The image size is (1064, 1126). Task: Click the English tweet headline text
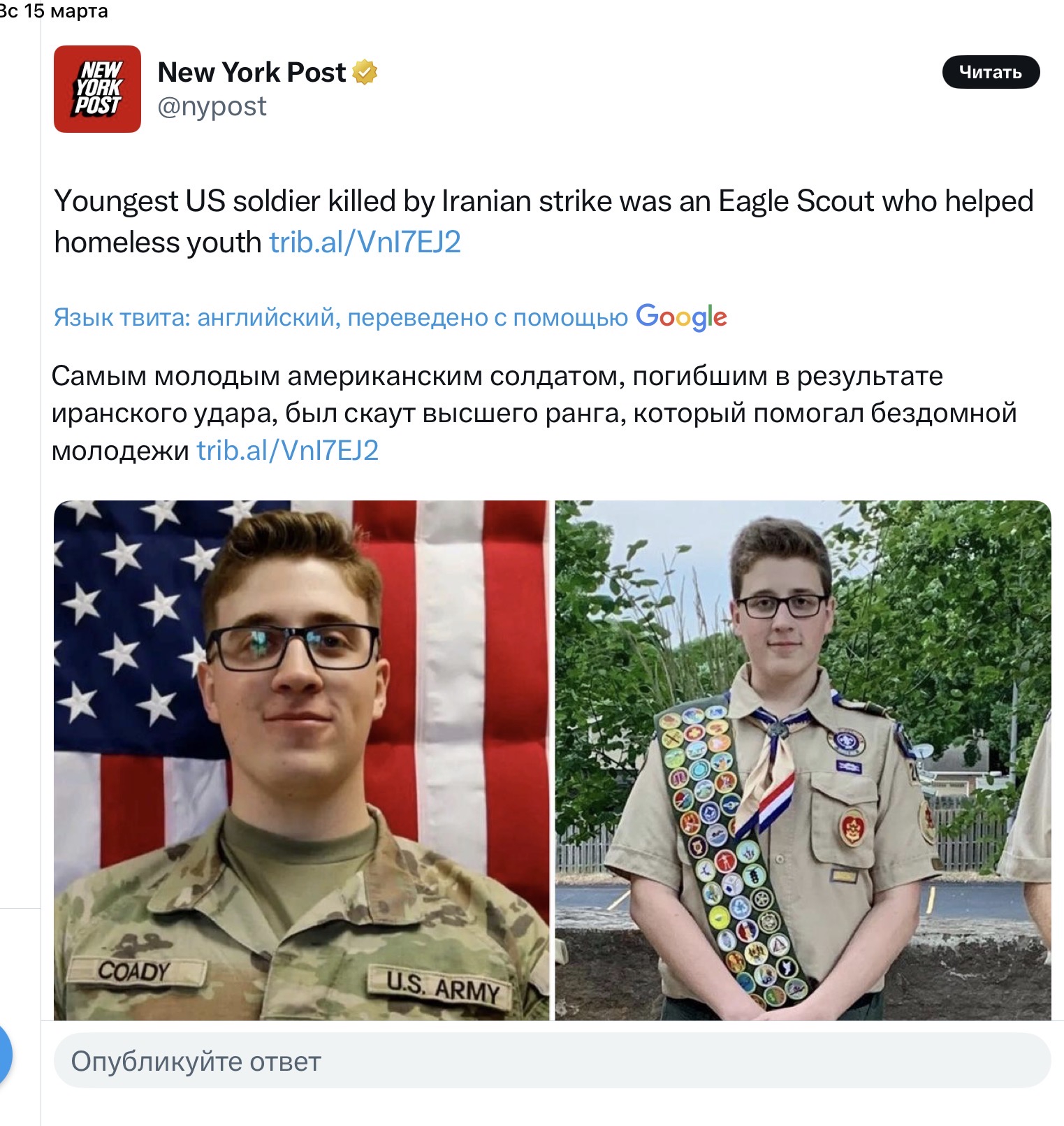click(544, 221)
